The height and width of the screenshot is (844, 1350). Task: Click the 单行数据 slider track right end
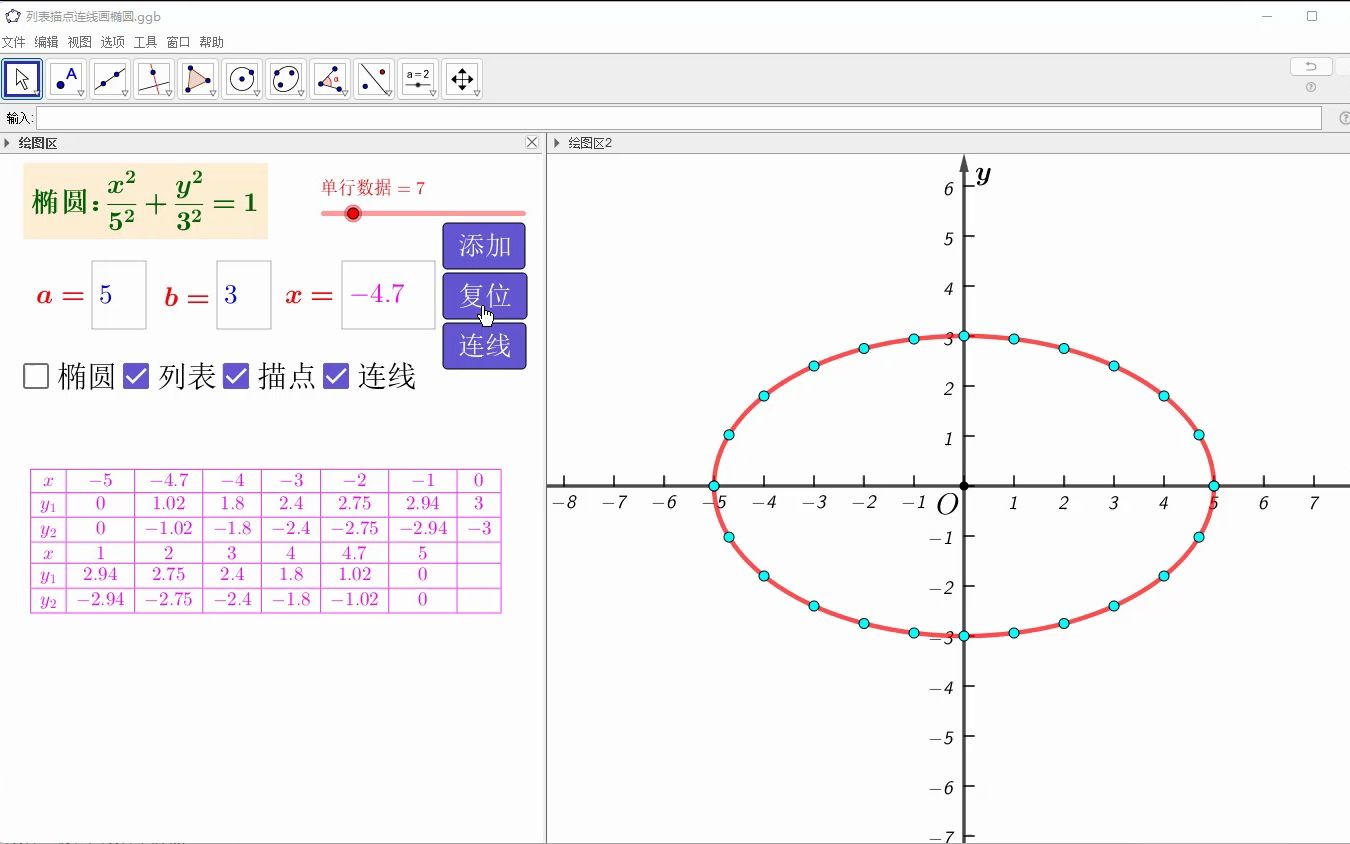pos(522,213)
